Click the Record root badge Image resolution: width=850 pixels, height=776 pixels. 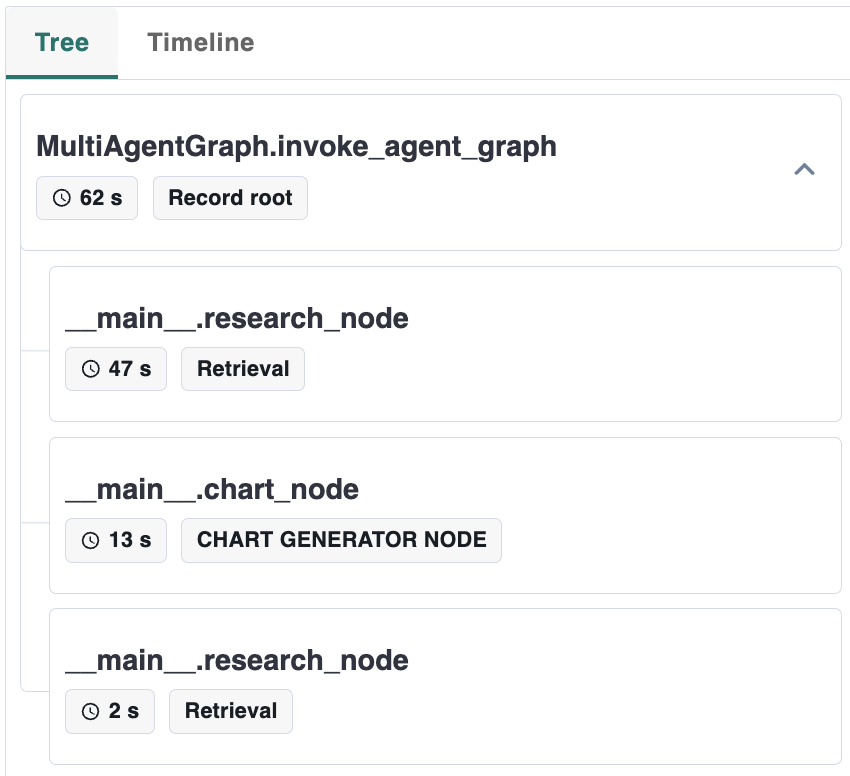pos(230,198)
